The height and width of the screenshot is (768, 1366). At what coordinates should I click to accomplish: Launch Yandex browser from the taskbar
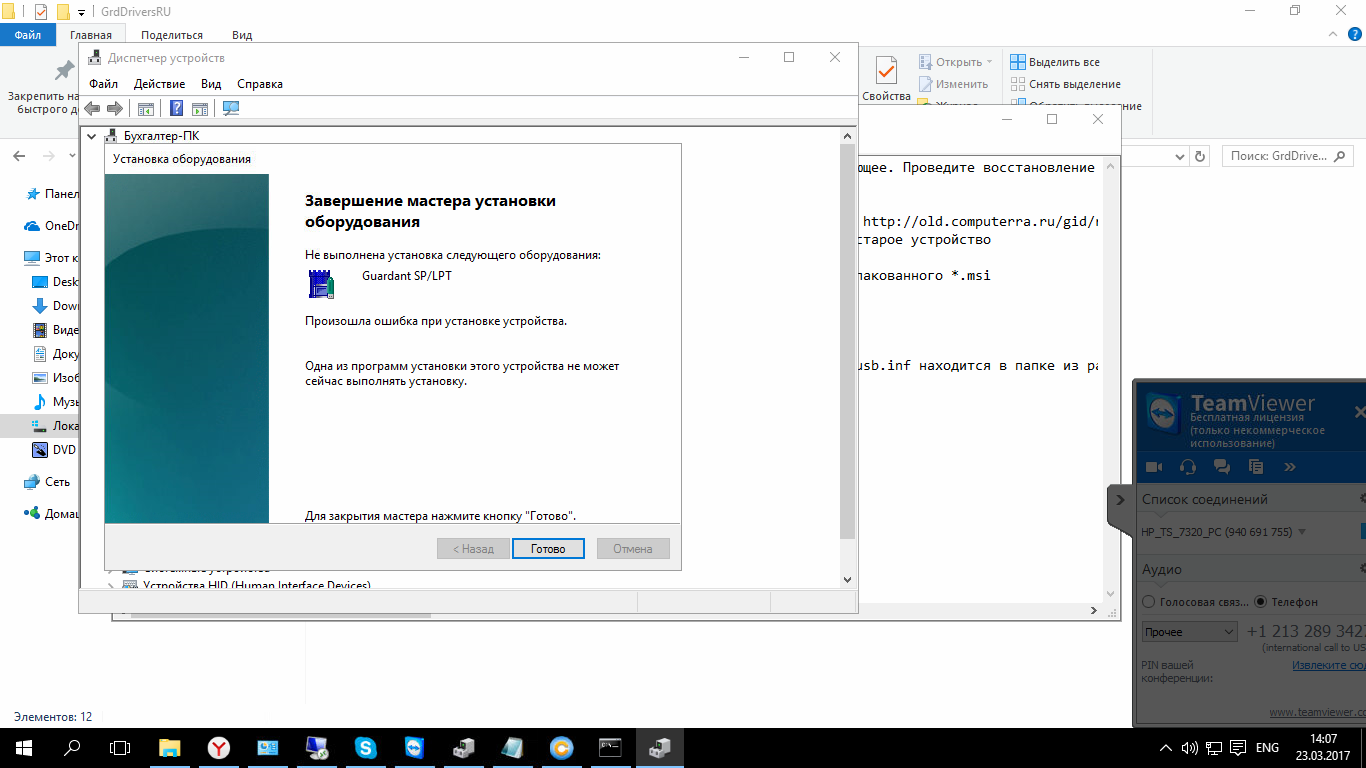click(218, 747)
